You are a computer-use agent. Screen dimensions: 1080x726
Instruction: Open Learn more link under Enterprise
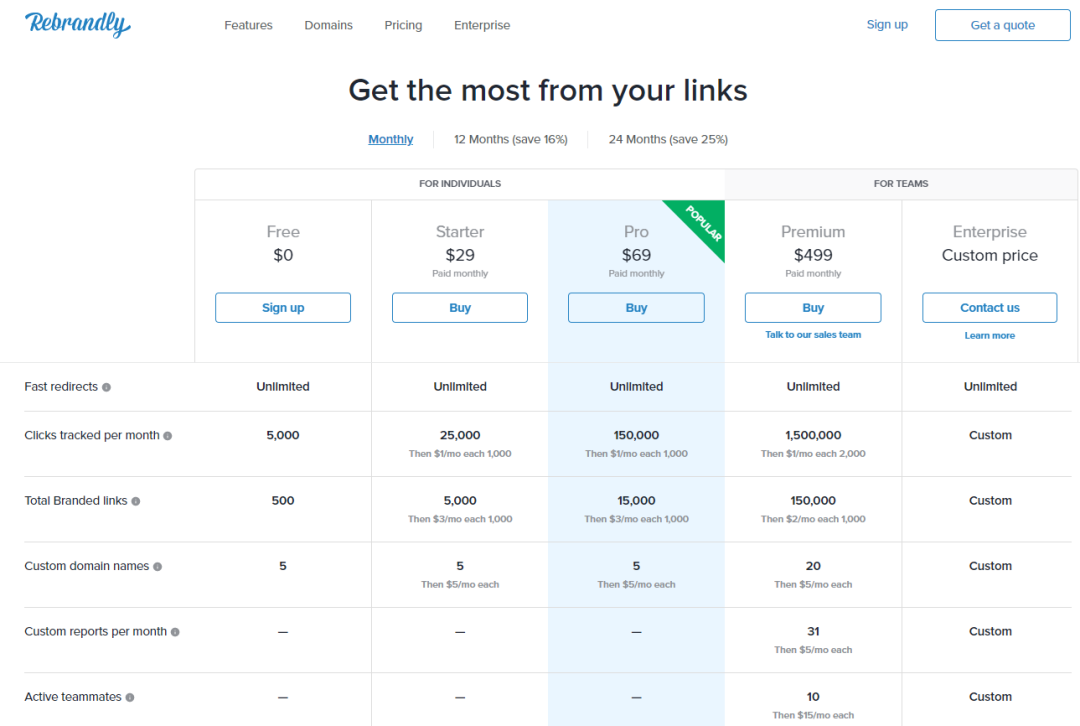tap(990, 335)
